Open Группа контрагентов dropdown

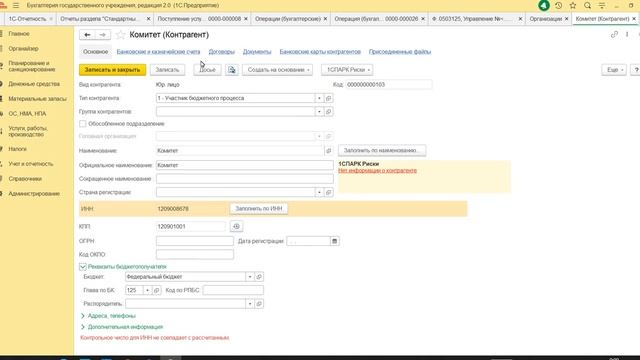pos(319,112)
